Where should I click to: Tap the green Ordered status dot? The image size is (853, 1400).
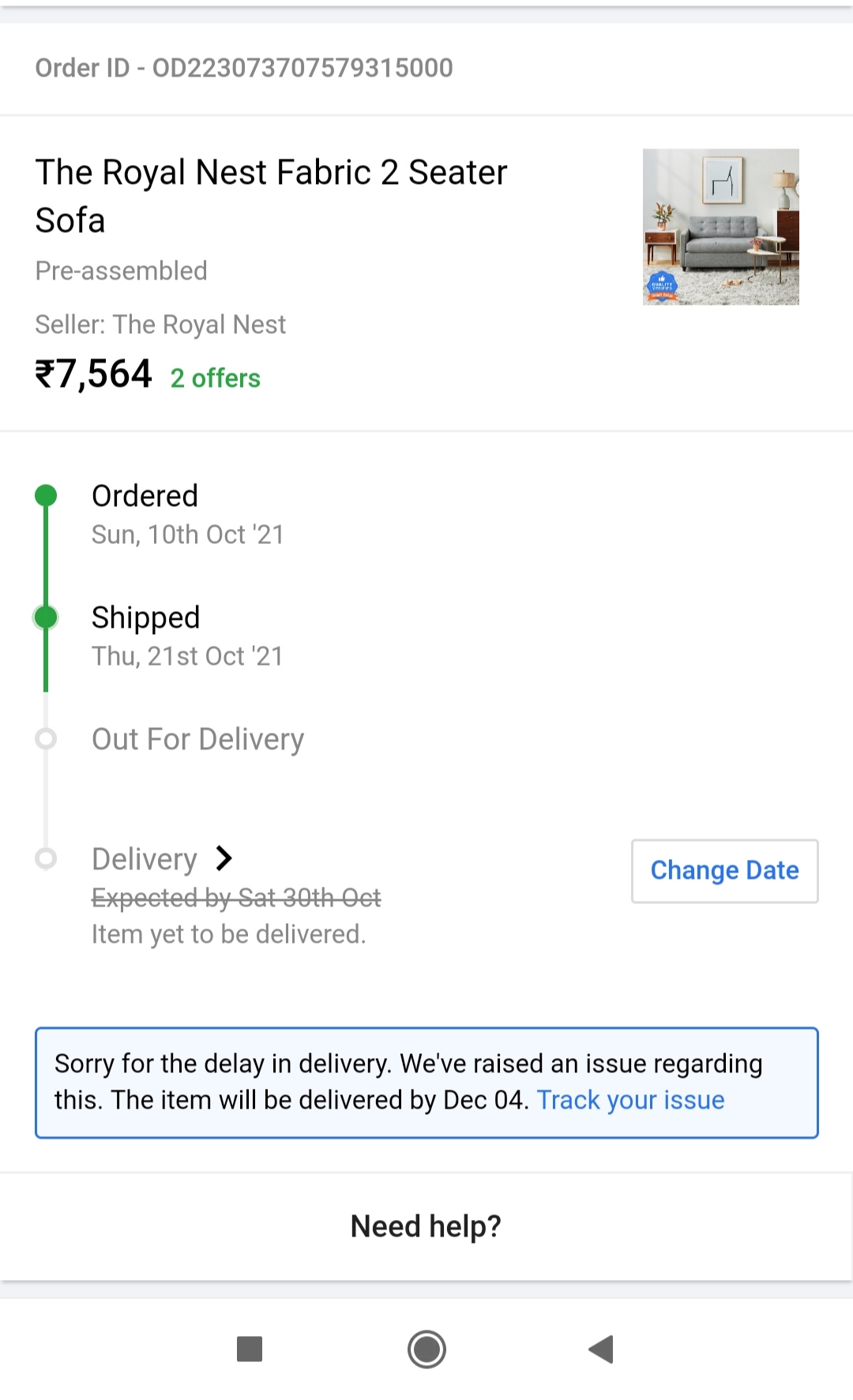coord(47,495)
